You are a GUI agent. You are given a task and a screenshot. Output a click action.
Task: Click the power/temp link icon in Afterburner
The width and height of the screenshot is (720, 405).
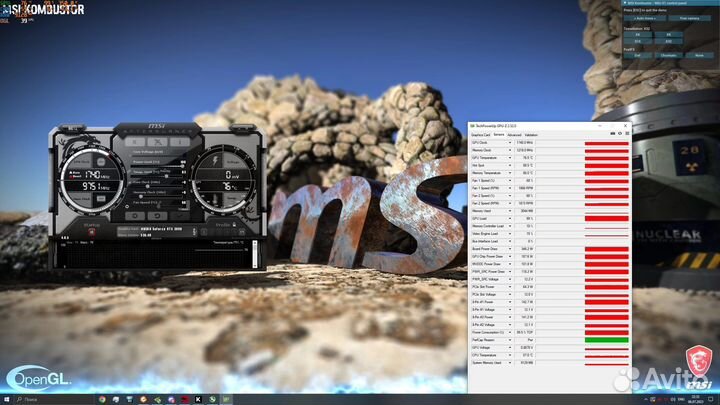click(x=130, y=172)
